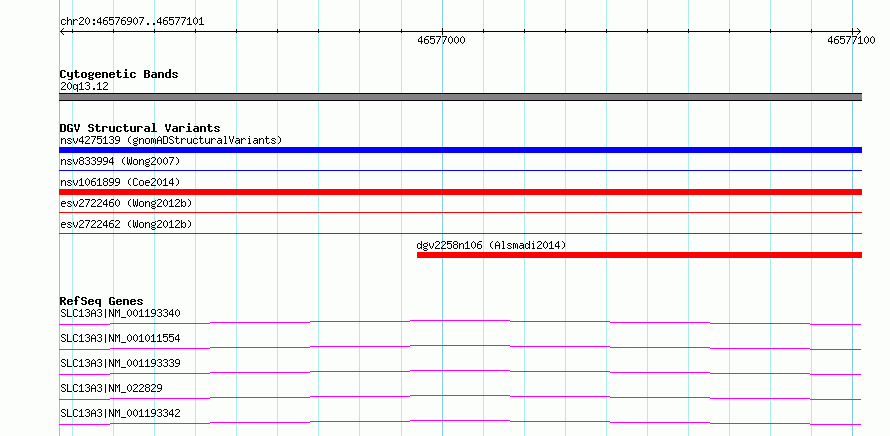Image resolution: width=890 pixels, height=436 pixels.
Task: Open the dgv2258n106 (Alsmadi2014) variant label
Action: point(491,245)
